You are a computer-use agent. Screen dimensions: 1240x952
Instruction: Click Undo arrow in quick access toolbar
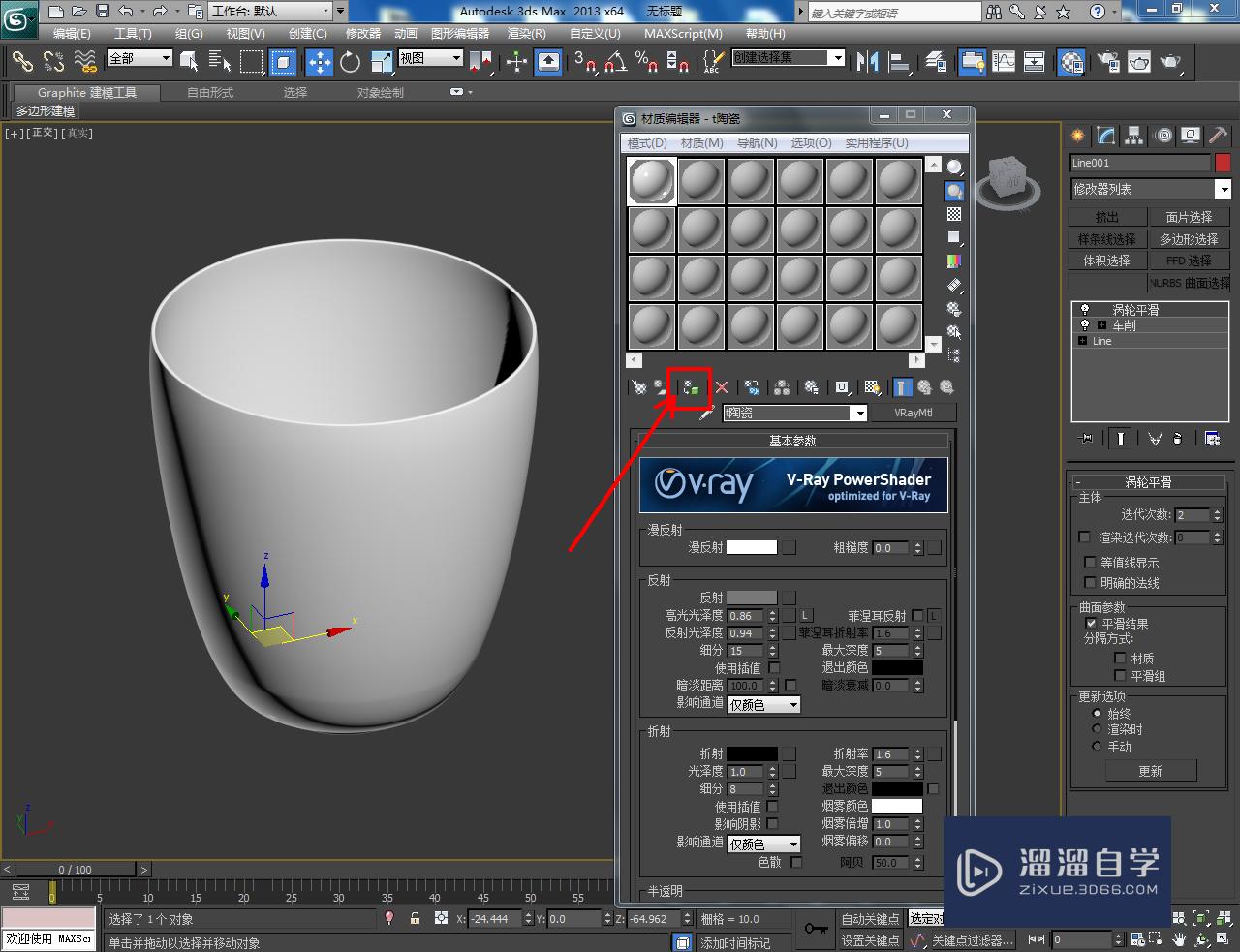pos(126,12)
